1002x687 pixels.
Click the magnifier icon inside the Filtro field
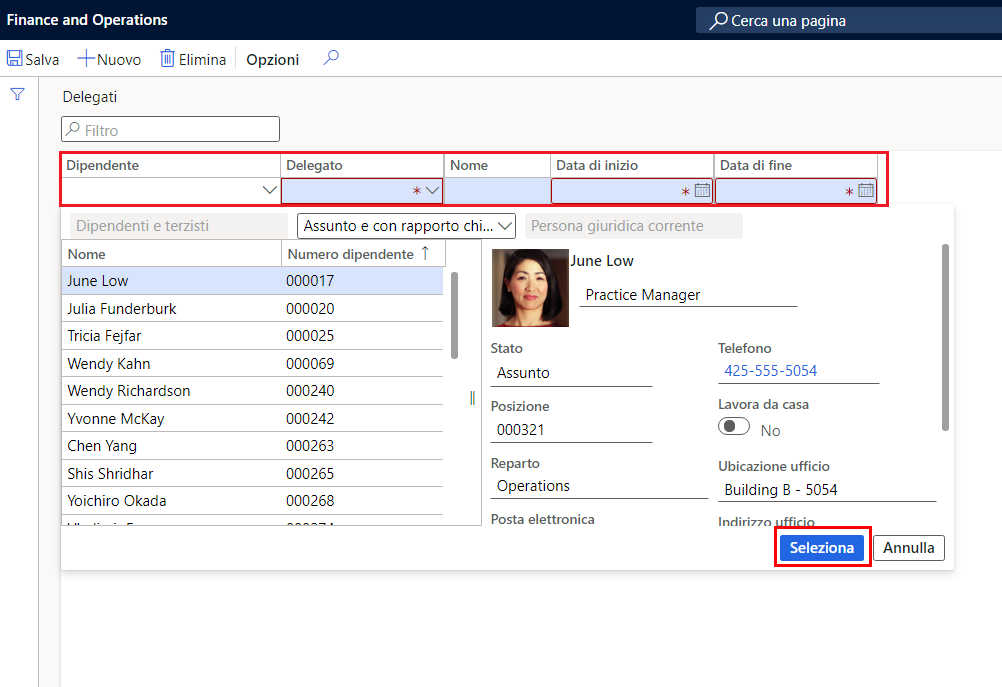tap(74, 129)
